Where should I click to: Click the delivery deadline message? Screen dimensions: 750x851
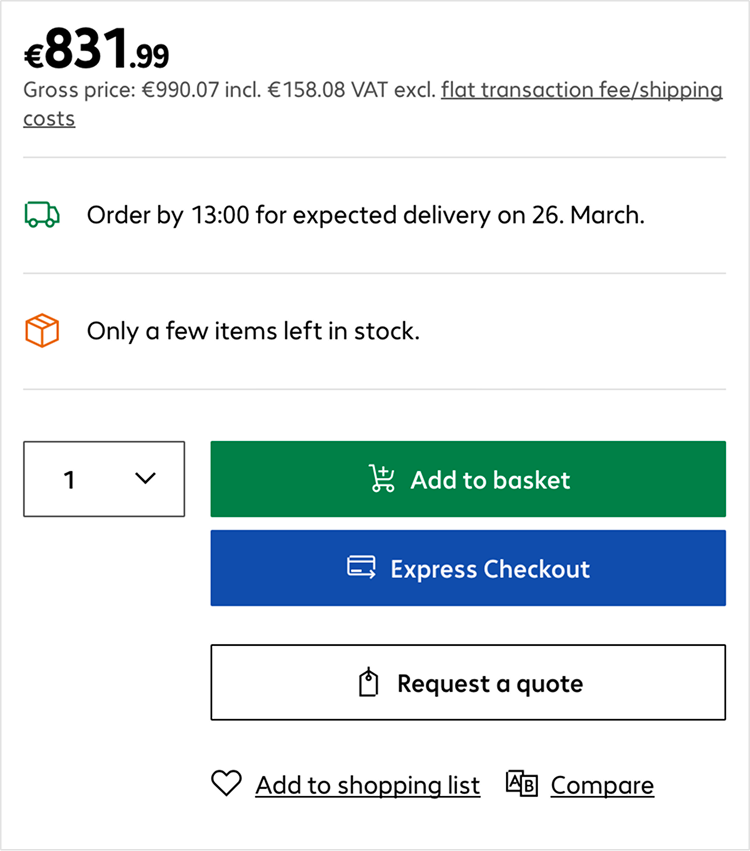click(366, 214)
